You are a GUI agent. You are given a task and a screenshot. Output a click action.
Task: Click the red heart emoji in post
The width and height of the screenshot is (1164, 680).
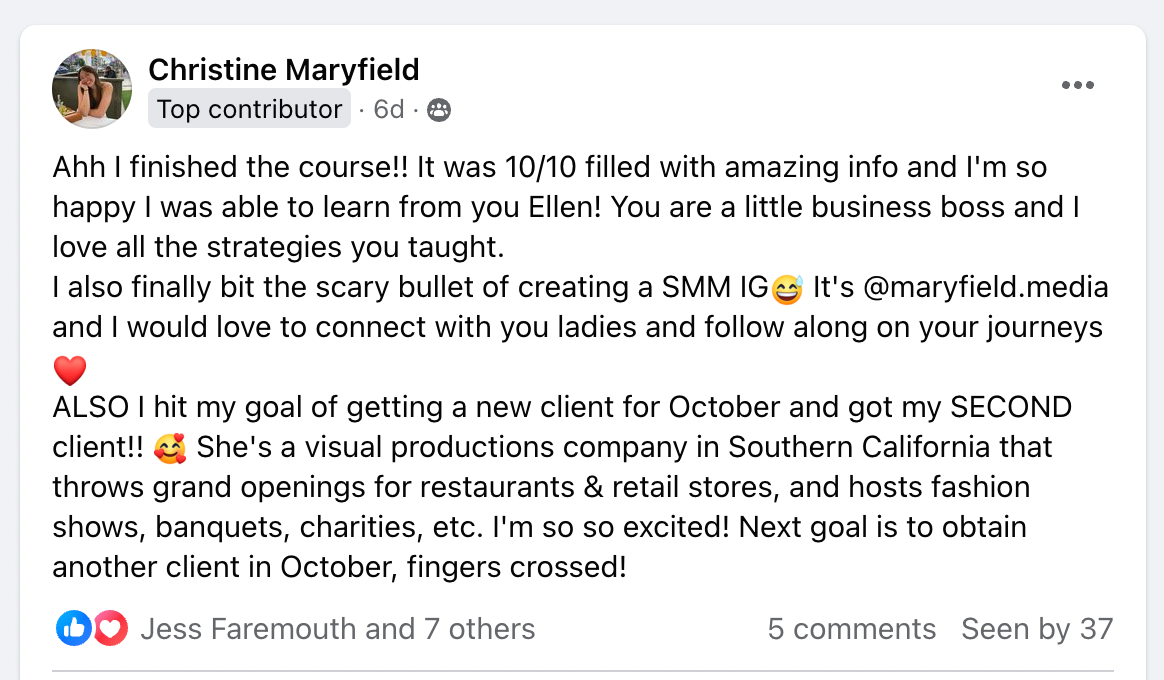pos(70,371)
